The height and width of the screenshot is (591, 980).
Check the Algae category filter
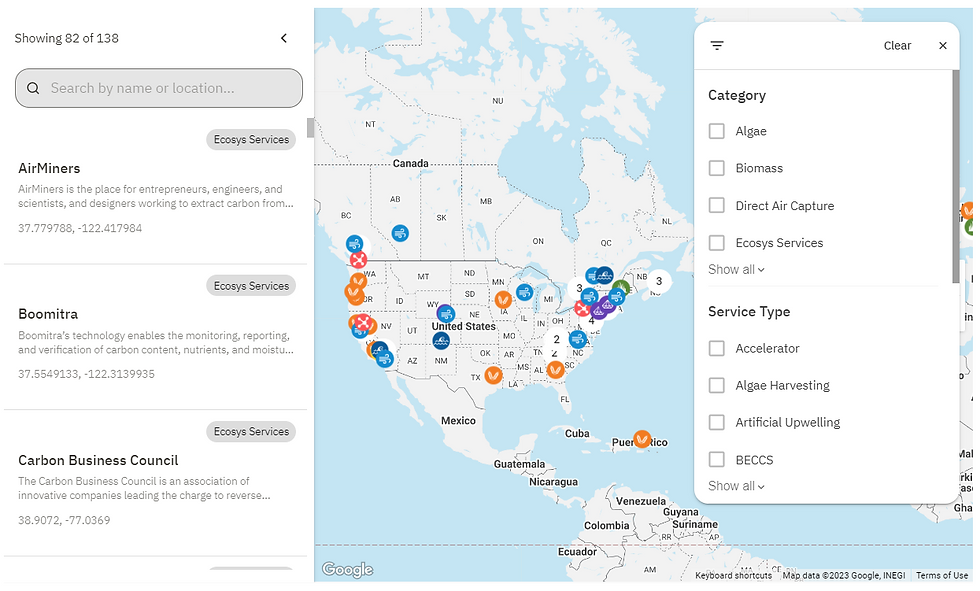[x=716, y=131]
